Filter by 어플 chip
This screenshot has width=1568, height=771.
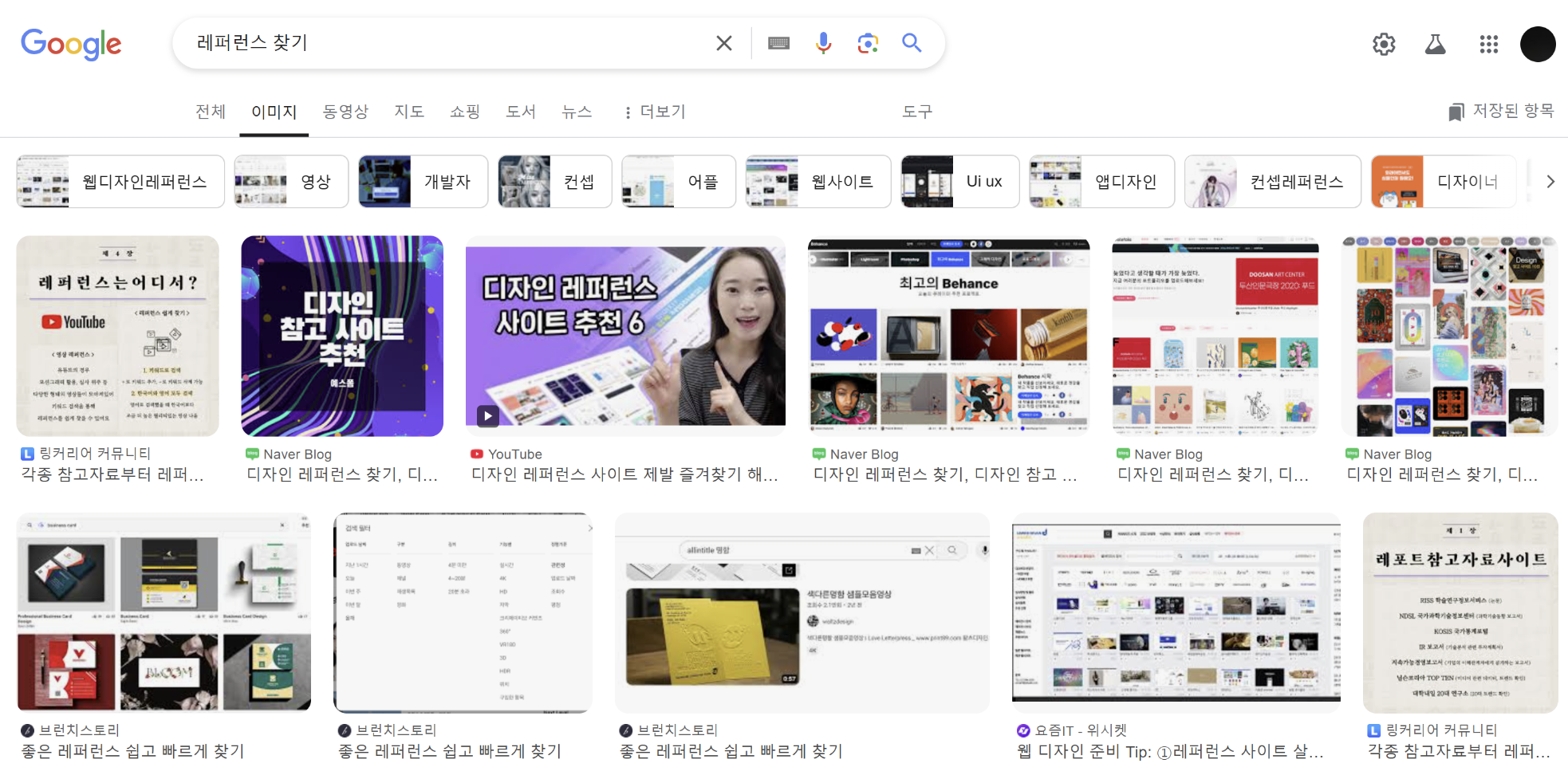(x=679, y=182)
